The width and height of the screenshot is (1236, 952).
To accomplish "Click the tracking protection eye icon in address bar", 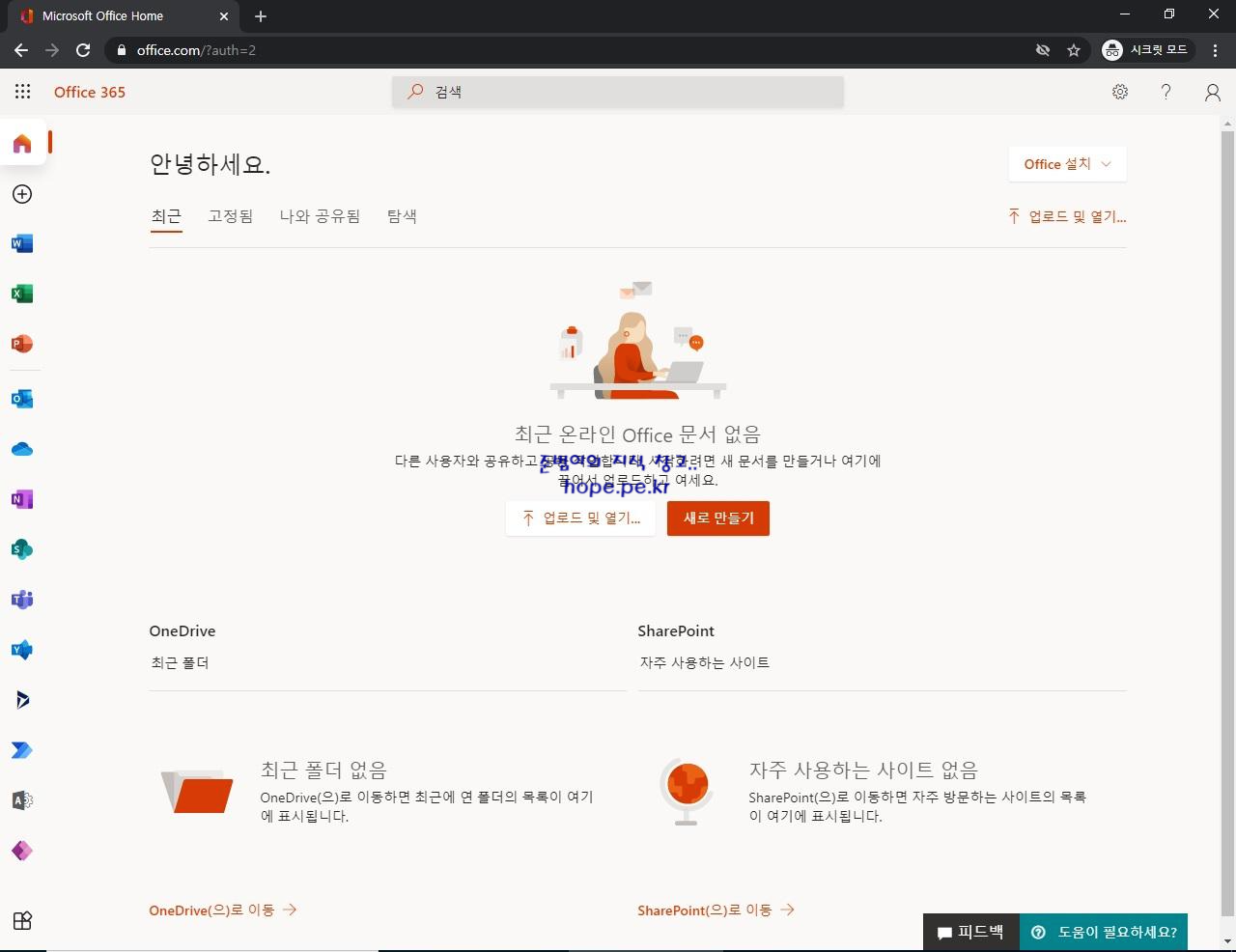I will (1043, 50).
